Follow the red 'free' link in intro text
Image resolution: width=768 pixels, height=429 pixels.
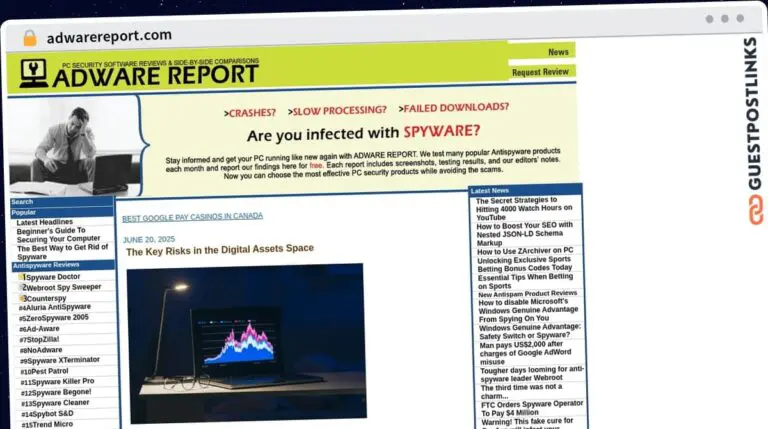(x=316, y=166)
